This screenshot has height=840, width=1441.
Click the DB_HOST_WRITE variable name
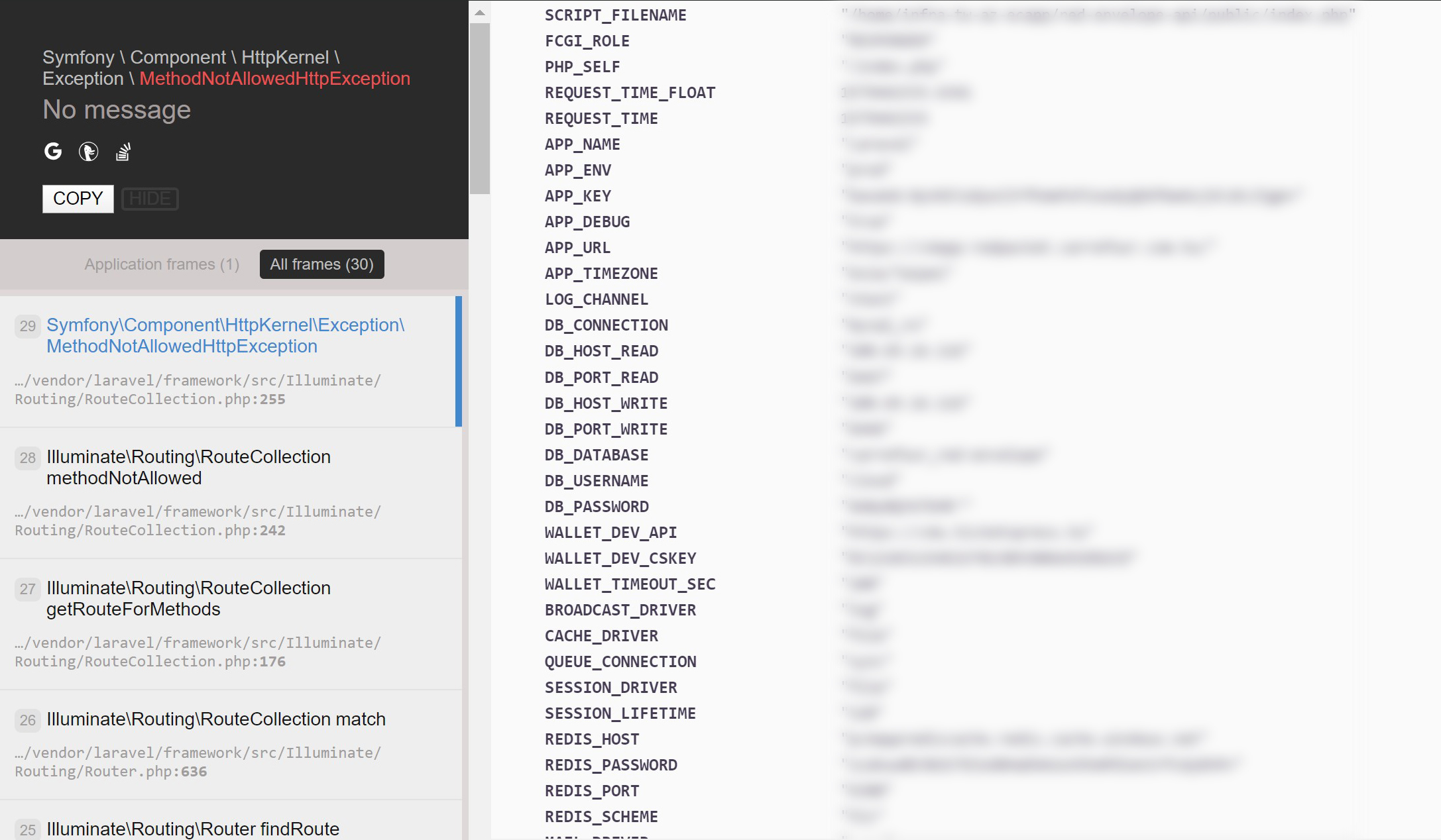point(606,403)
